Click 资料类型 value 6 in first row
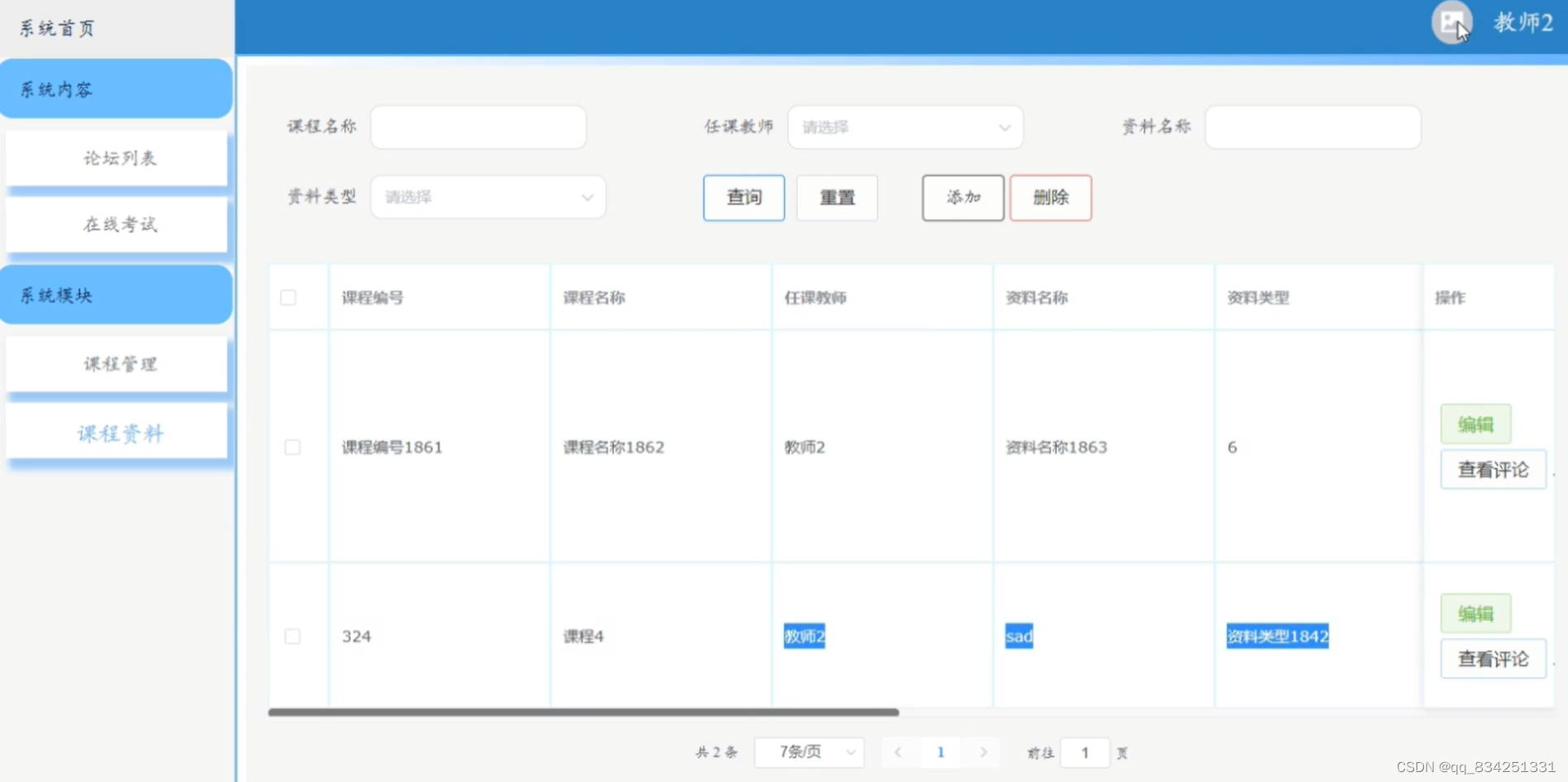 click(1232, 447)
